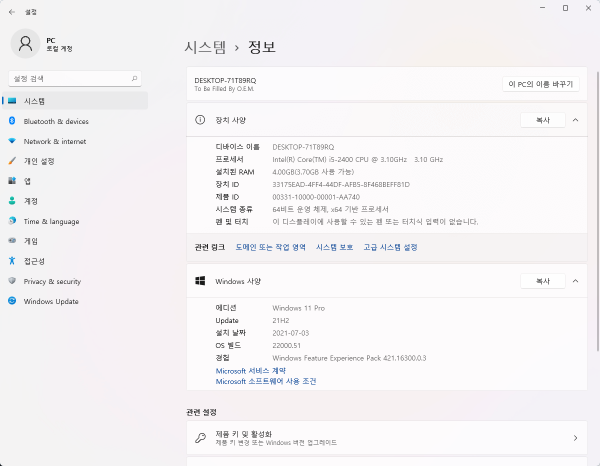Click the key icon for 제품 키 및 활성화
Screen dimensions: 600x466
click(200, 438)
